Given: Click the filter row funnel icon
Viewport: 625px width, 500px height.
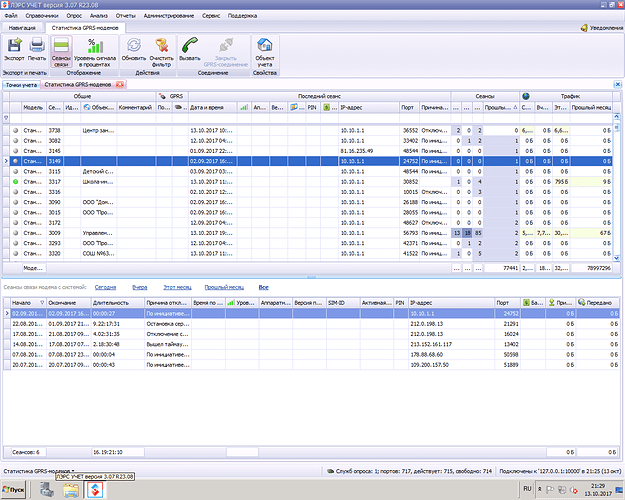Looking at the screenshot, I should pyautogui.click(x=6, y=118).
